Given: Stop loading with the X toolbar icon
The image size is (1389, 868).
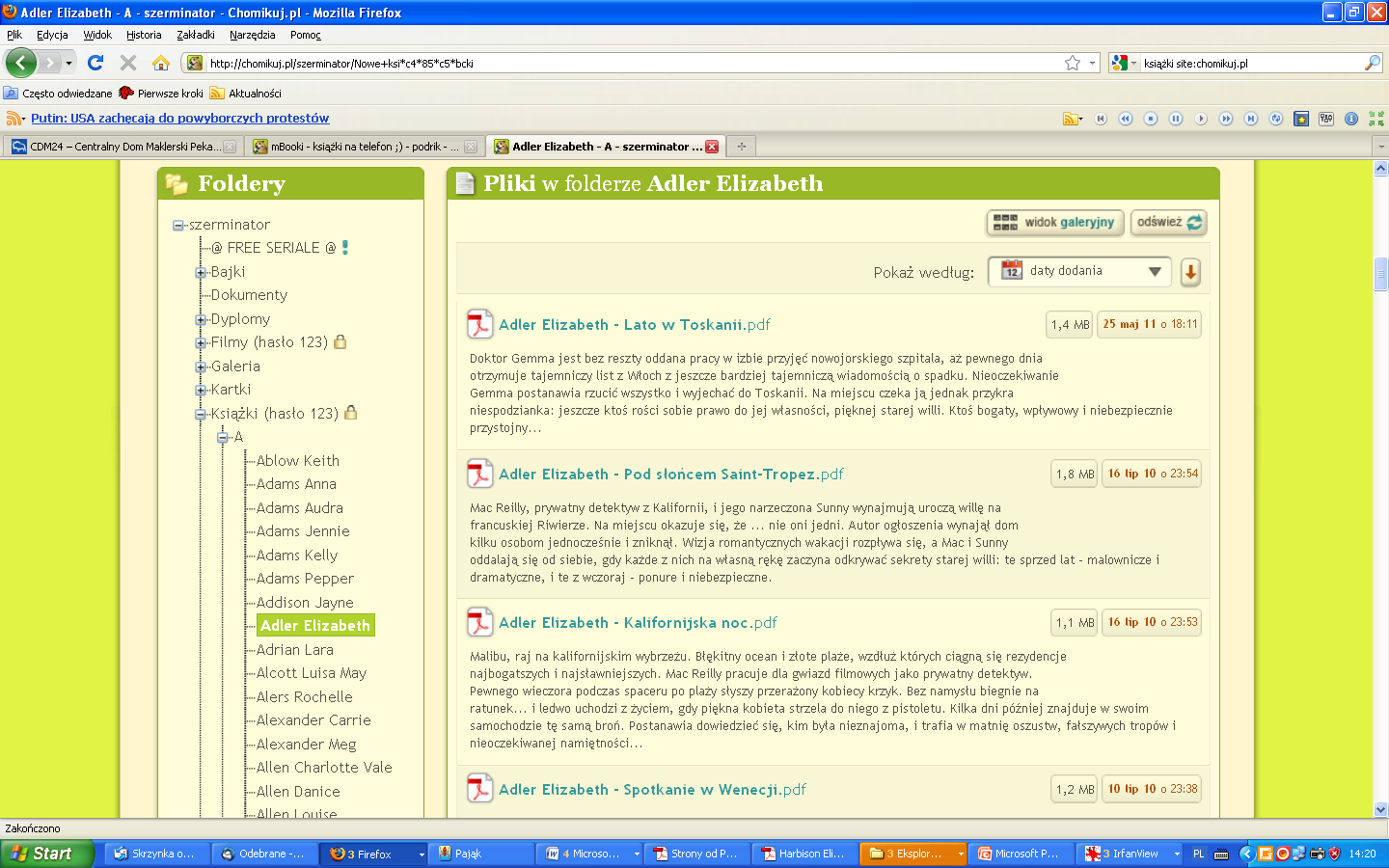Looking at the screenshot, I should pyautogui.click(x=127, y=63).
